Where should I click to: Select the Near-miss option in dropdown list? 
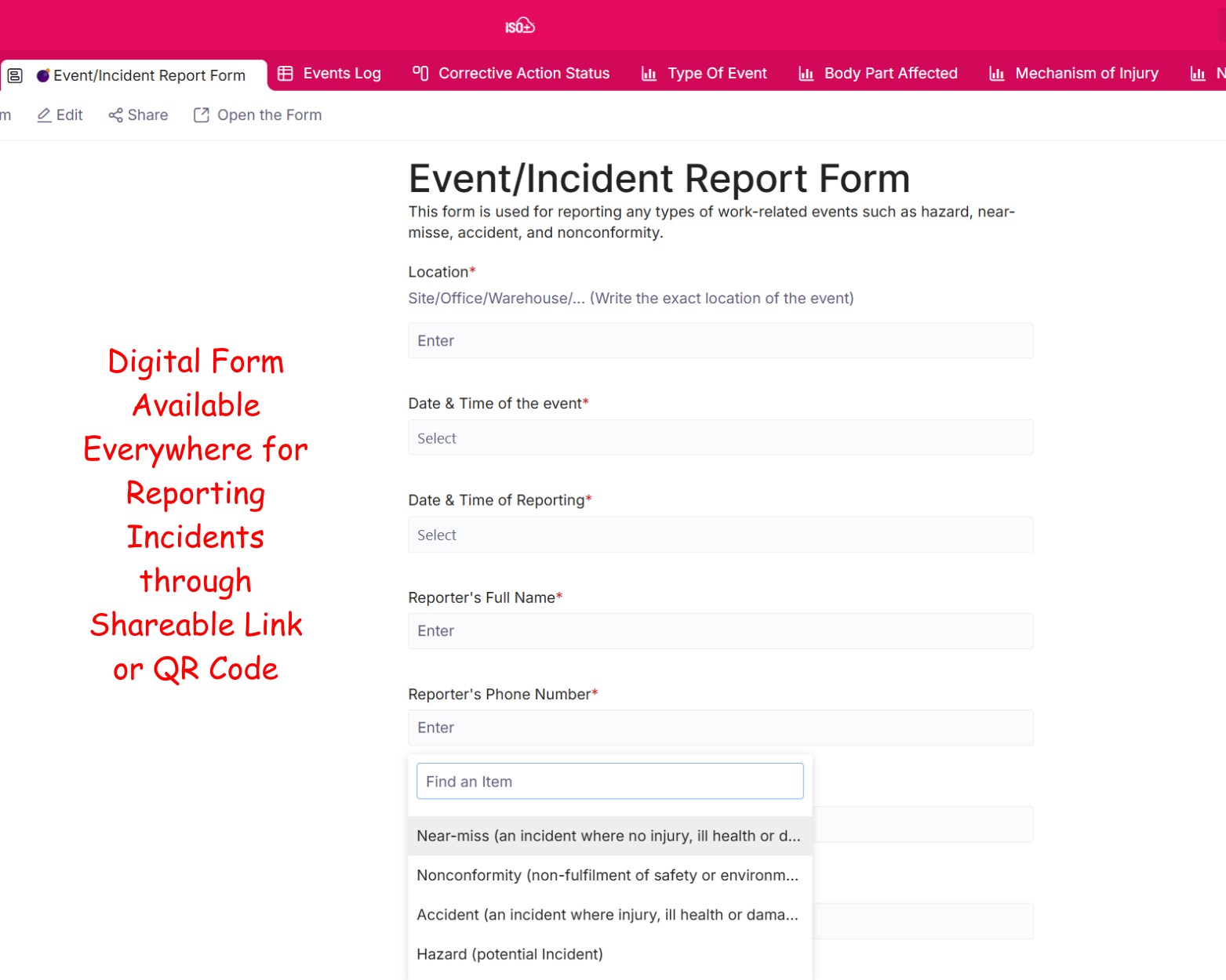(608, 836)
